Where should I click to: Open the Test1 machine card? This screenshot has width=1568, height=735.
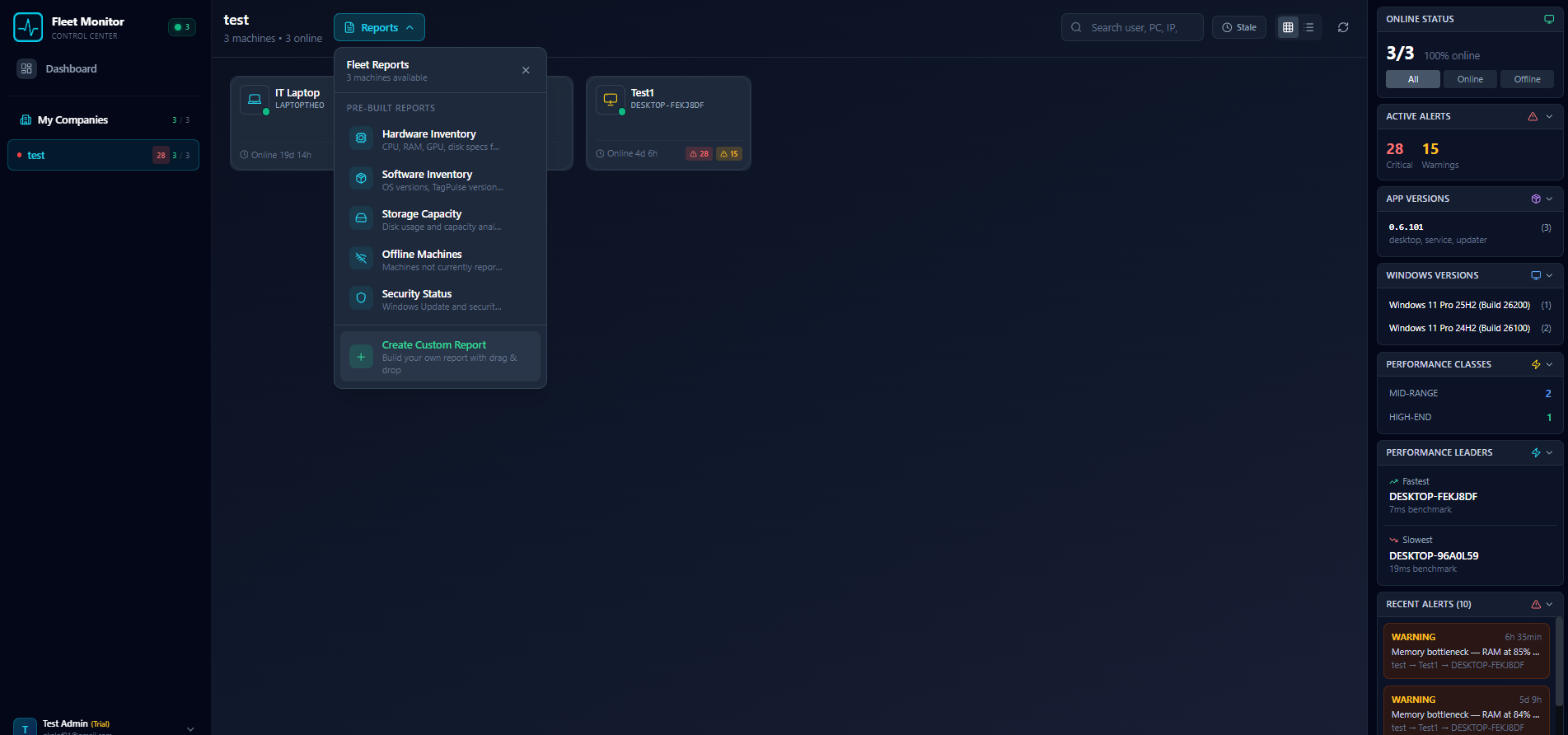tap(668, 123)
